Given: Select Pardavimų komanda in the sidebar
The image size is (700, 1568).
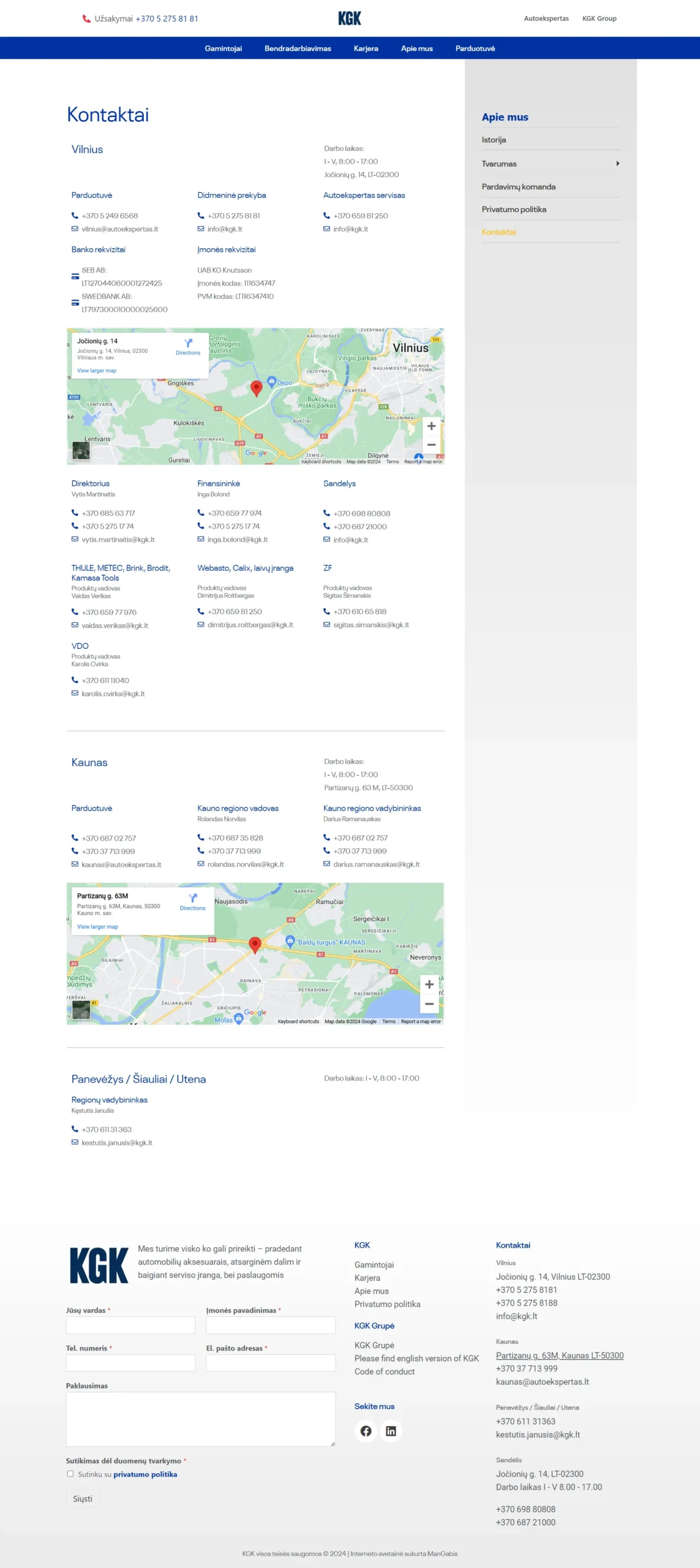Looking at the screenshot, I should coord(518,187).
